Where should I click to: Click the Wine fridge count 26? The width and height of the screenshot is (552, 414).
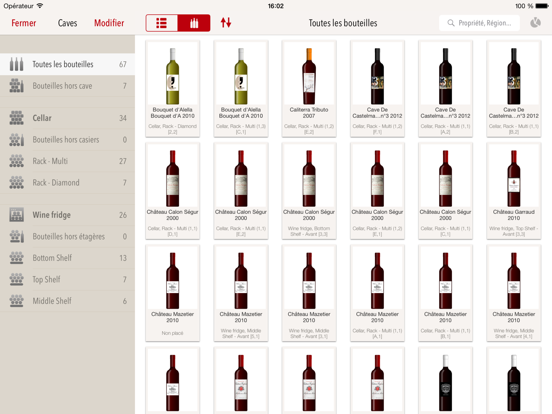[123, 215]
